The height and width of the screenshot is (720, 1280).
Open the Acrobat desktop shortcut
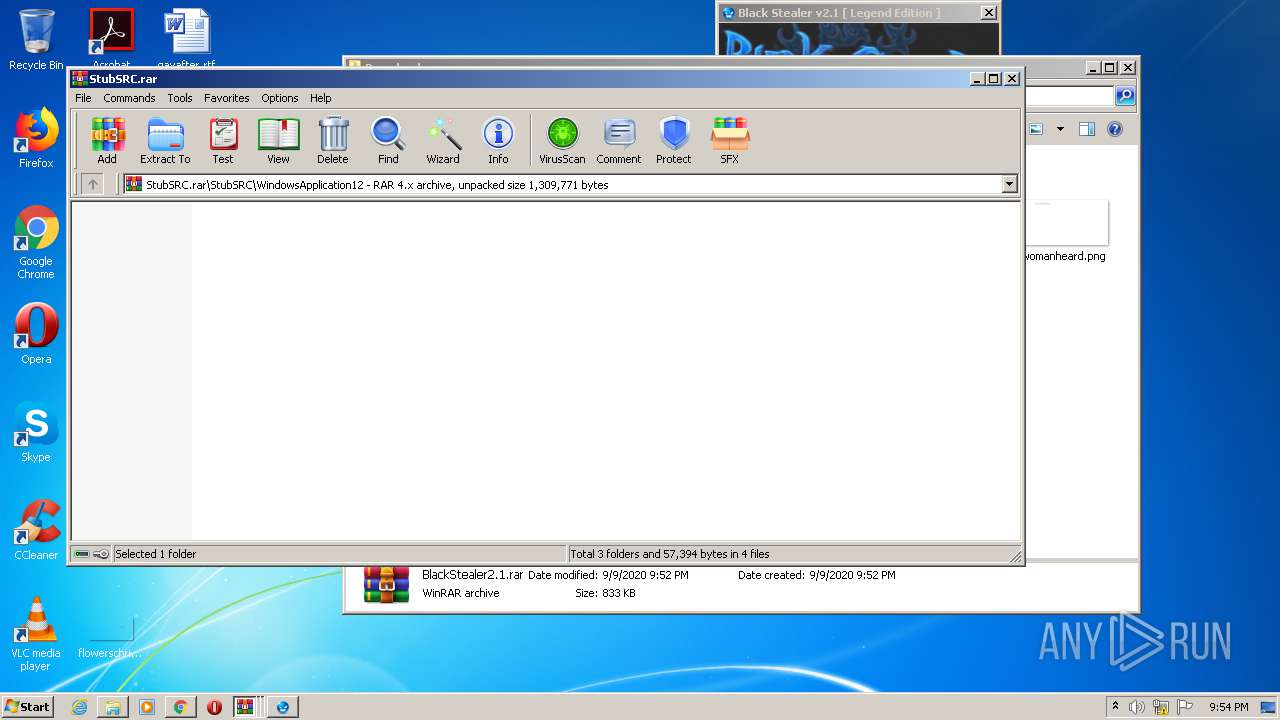pyautogui.click(x=111, y=37)
